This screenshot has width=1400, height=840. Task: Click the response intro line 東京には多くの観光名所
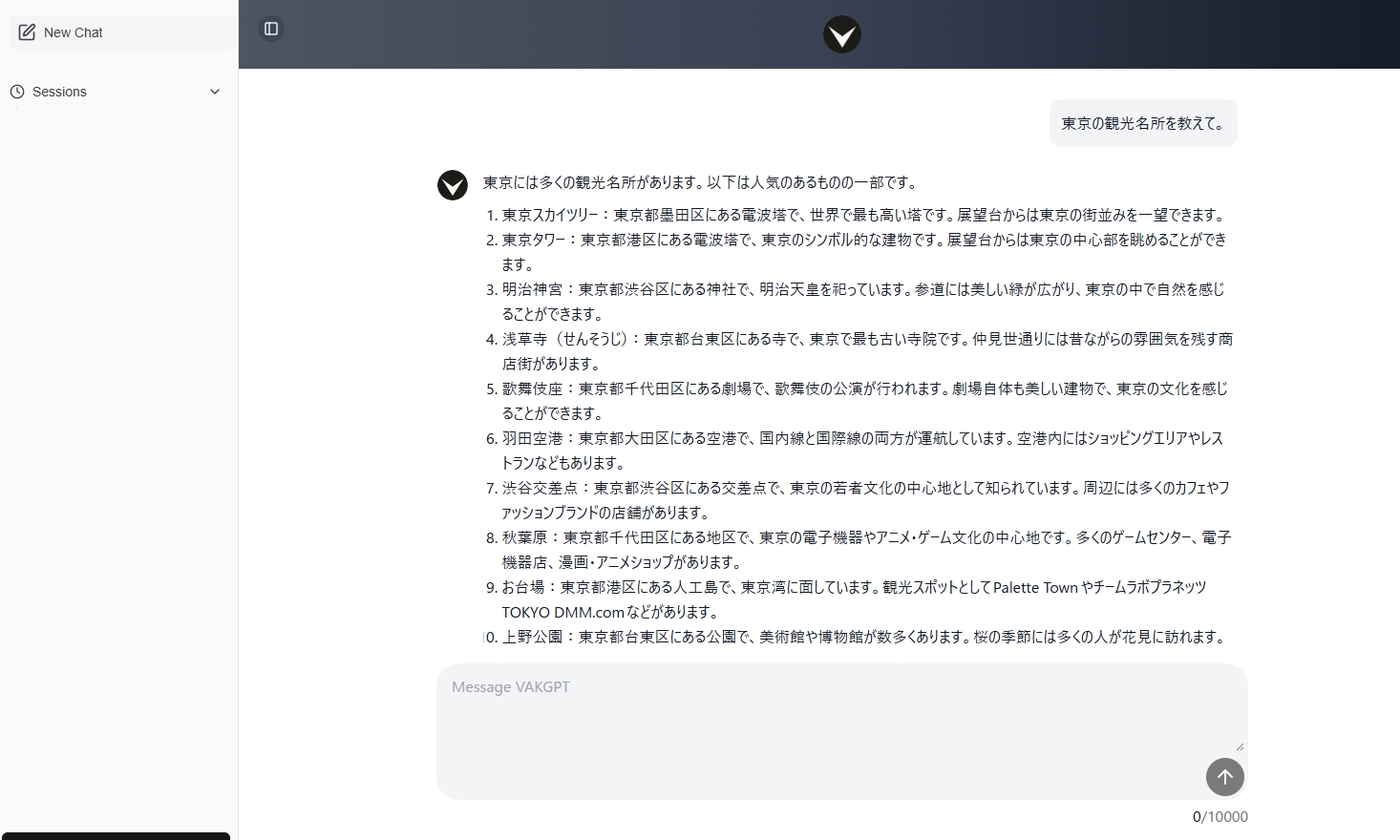(x=700, y=182)
